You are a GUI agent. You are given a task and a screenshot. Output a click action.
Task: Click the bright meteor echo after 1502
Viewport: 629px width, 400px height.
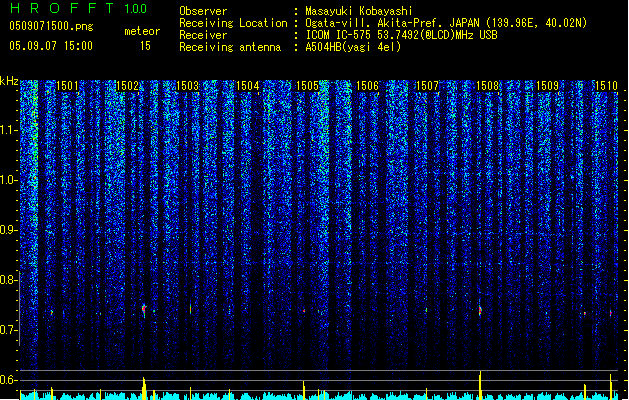[144, 309]
